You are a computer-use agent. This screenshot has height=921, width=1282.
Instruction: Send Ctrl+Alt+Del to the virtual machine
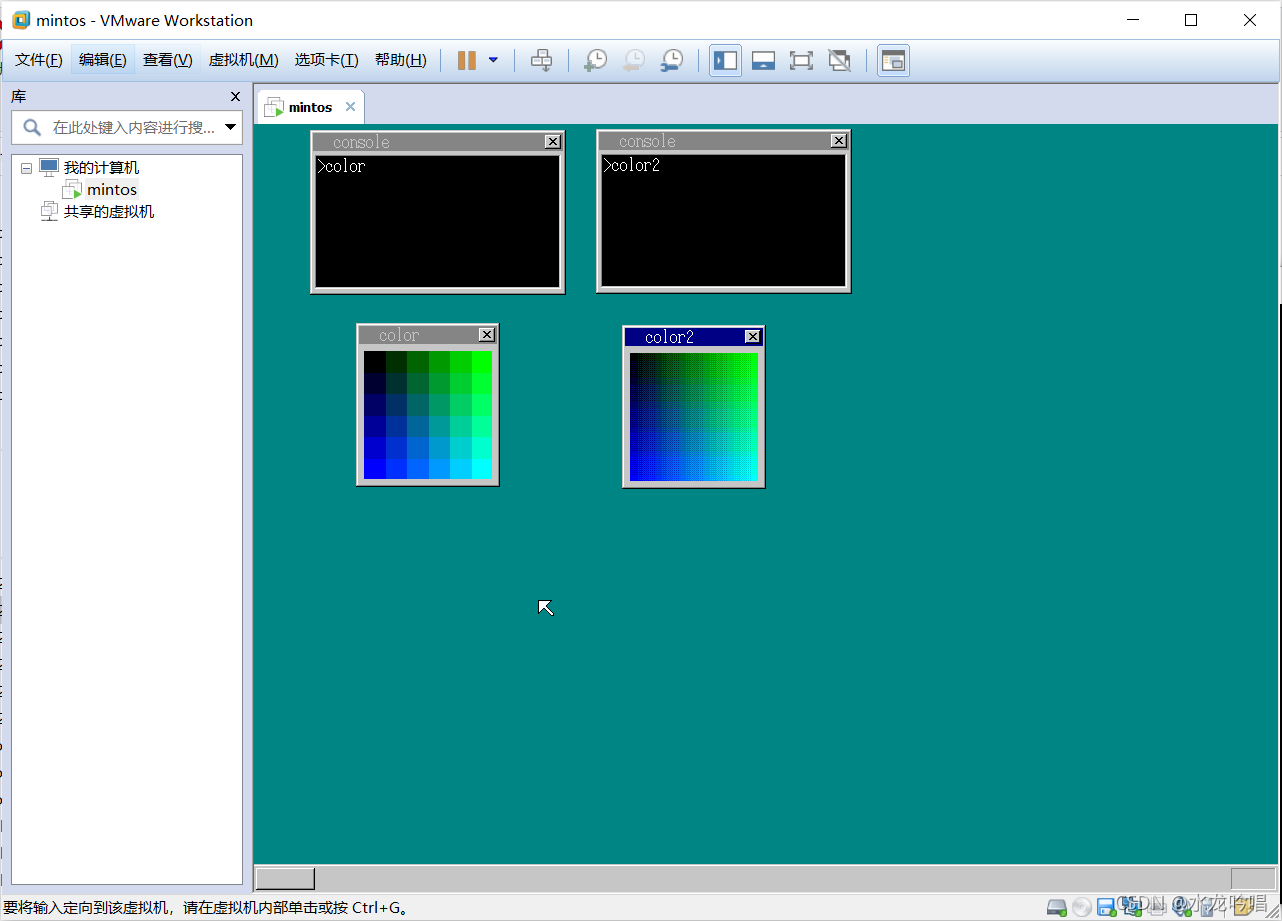point(541,60)
